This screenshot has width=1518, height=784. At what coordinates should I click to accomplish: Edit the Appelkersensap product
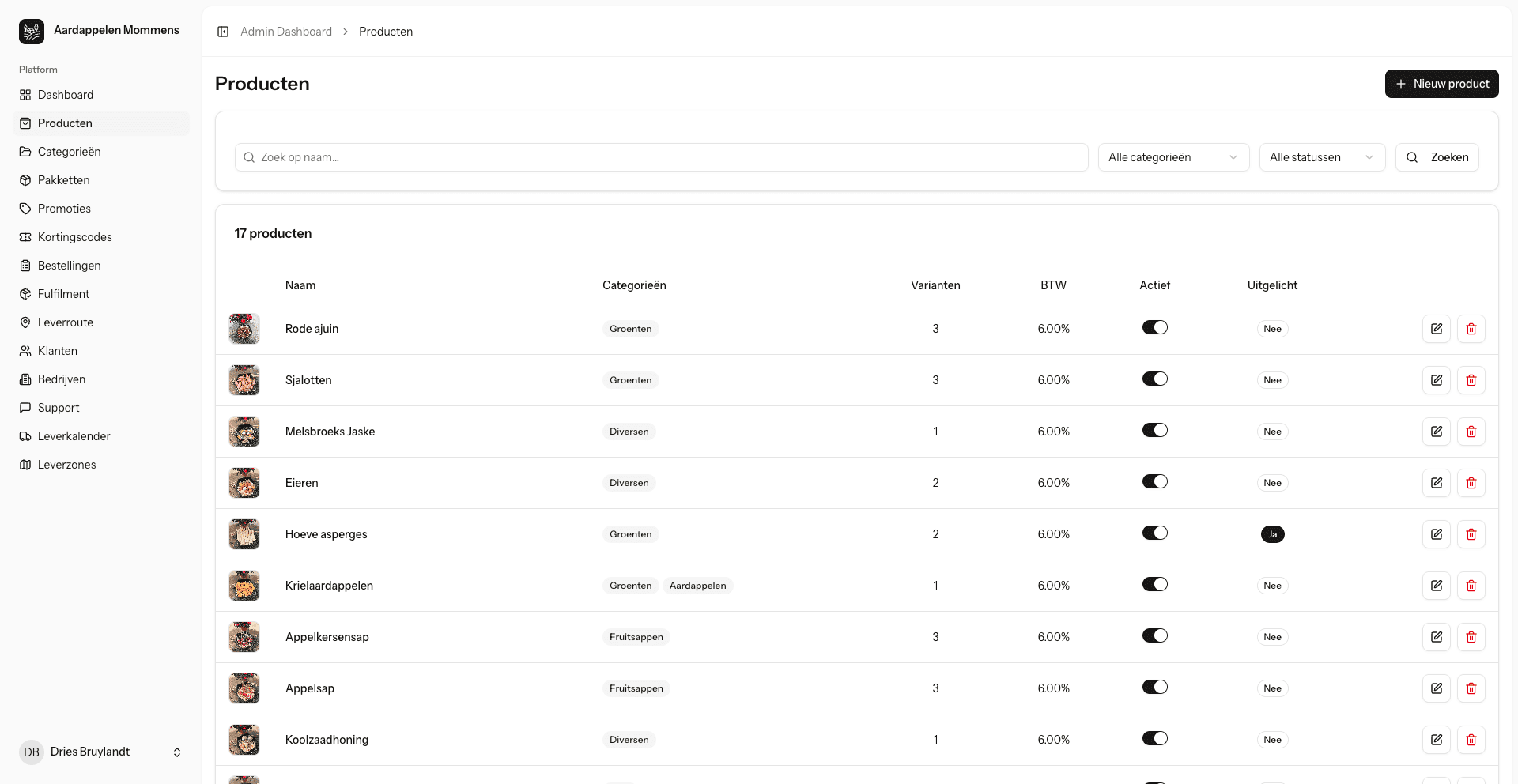tap(1437, 637)
